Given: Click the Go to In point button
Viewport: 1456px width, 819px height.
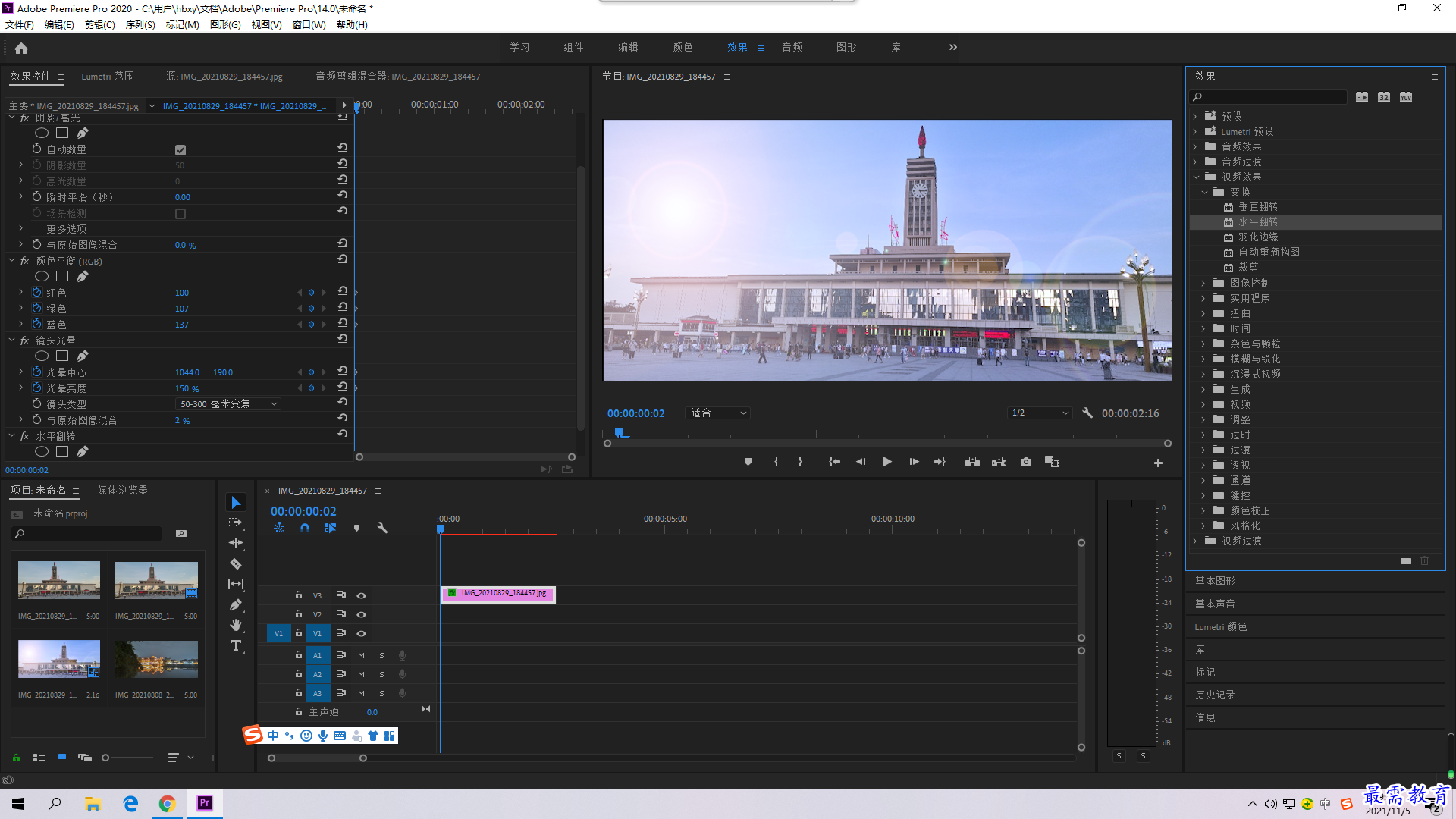Looking at the screenshot, I should tap(834, 462).
